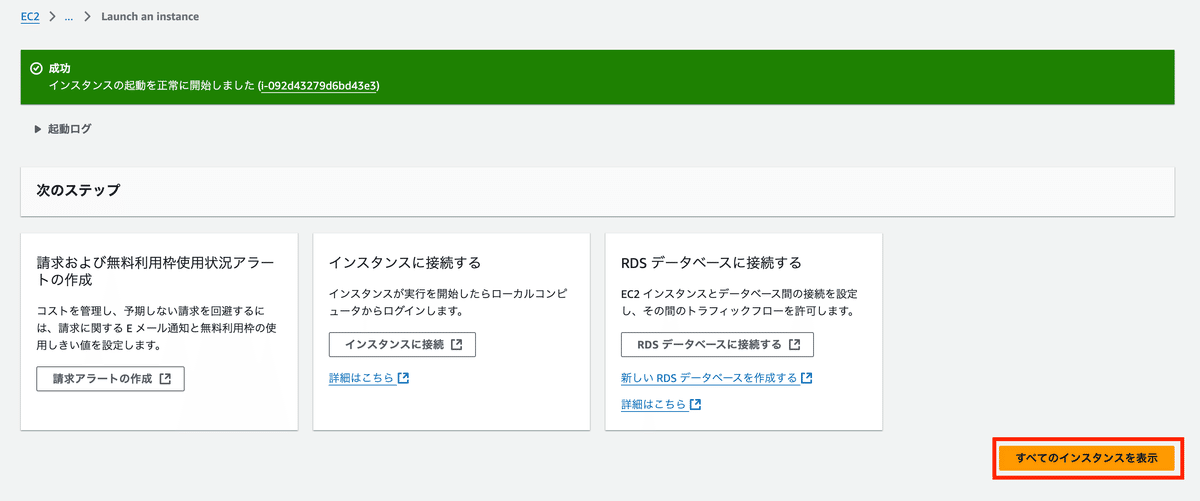Click external-link icon beside 詳細はこちら under インスタンスに接続する

click(403, 378)
